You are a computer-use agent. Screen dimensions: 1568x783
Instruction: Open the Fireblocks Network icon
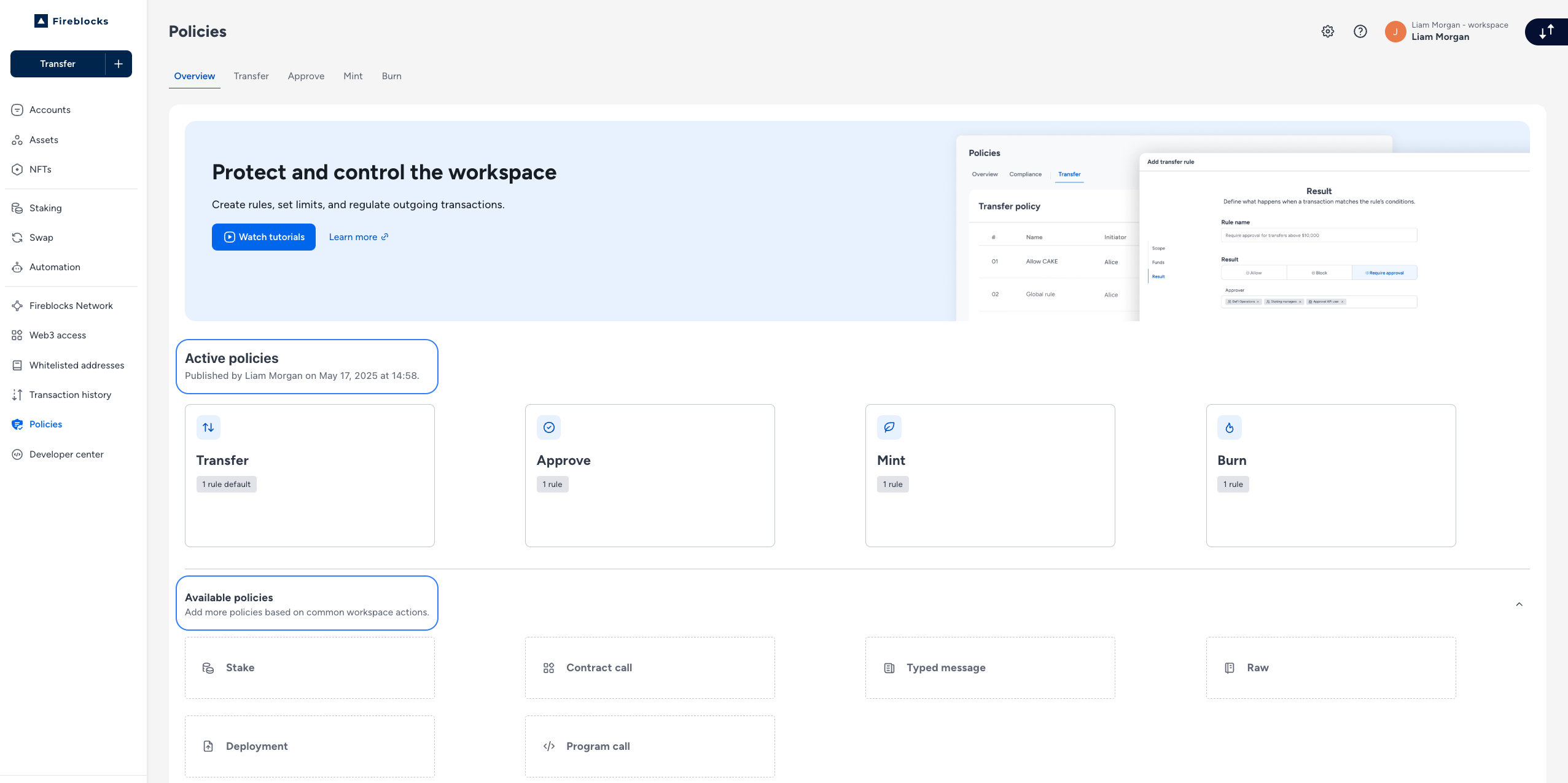point(17,306)
